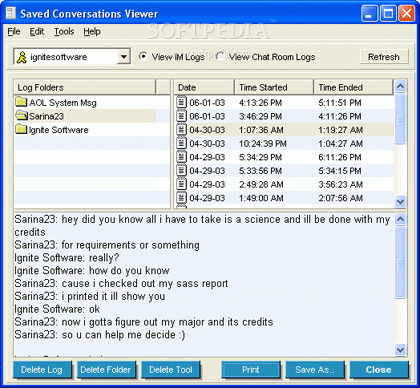
Task: Click the Delete Folder button
Action: click(106, 370)
